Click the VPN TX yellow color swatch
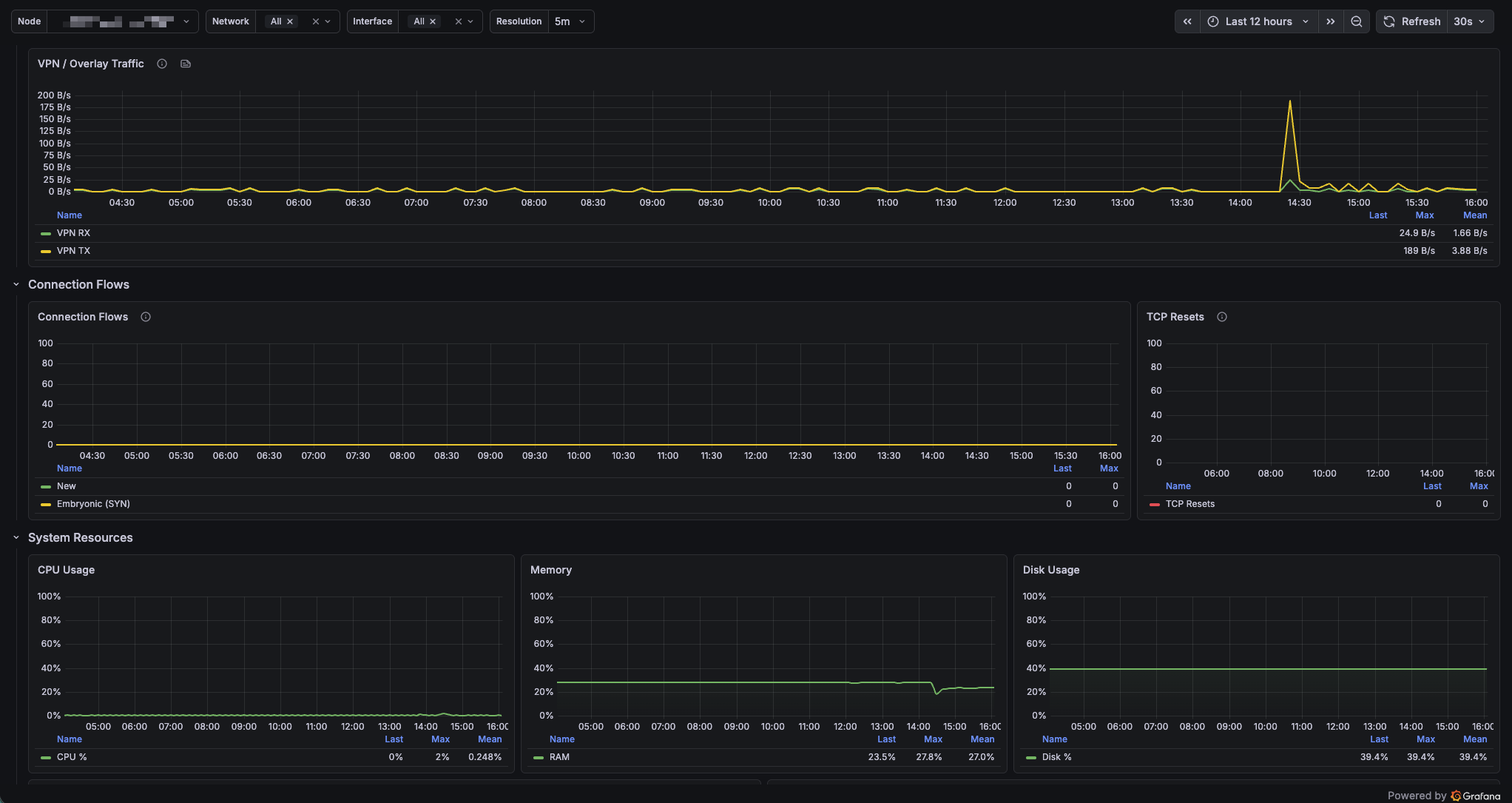The height and width of the screenshot is (803, 1512). click(46, 252)
